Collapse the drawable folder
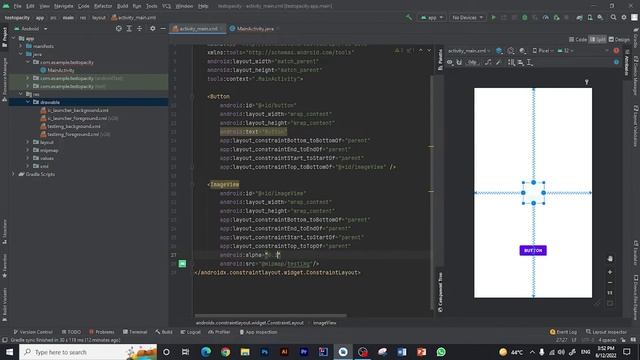The image size is (640, 360). tap(28, 102)
